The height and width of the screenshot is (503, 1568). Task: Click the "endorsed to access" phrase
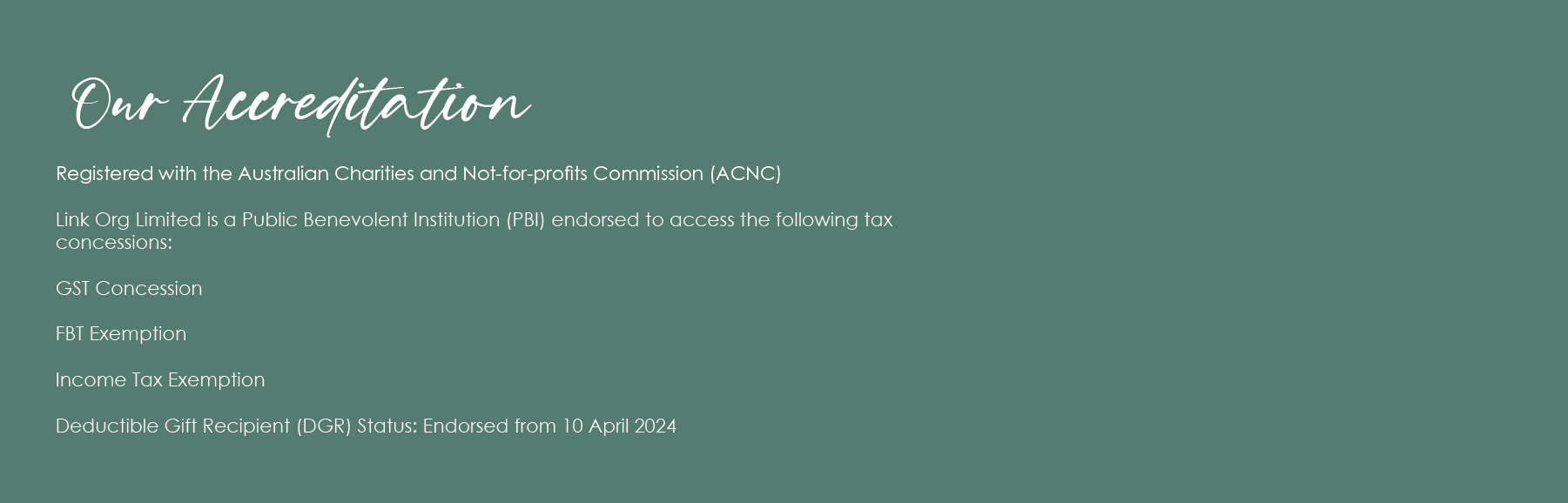pos(643,220)
